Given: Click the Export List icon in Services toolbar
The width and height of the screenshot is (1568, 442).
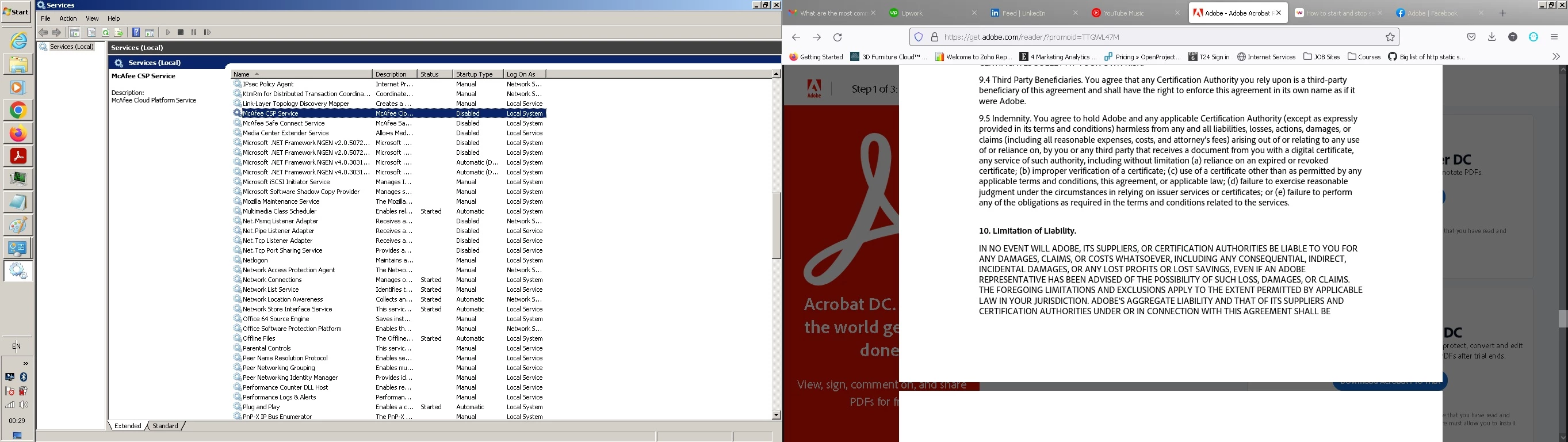Looking at the screenshot, I should click(118, 33).
